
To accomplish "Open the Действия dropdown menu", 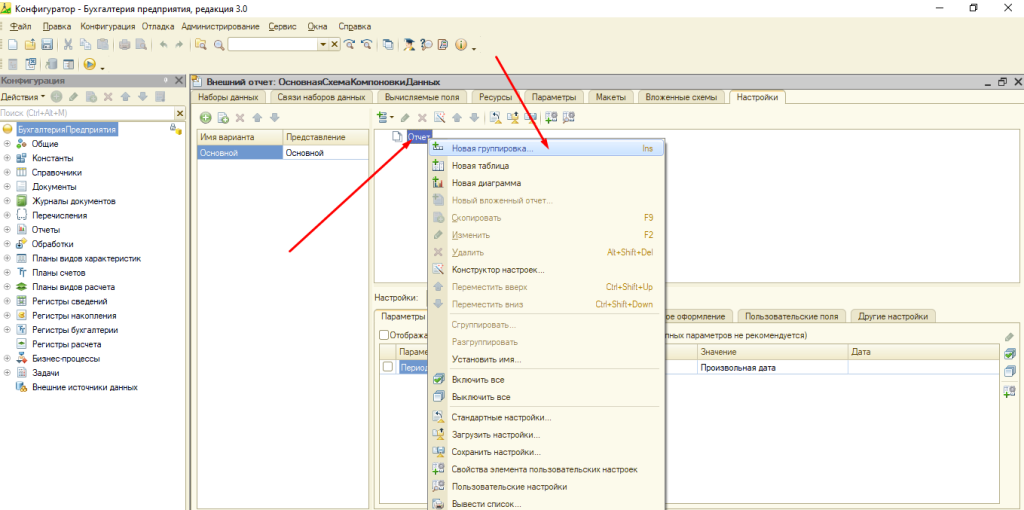I will pyautogui.click(x=23, y=97).
